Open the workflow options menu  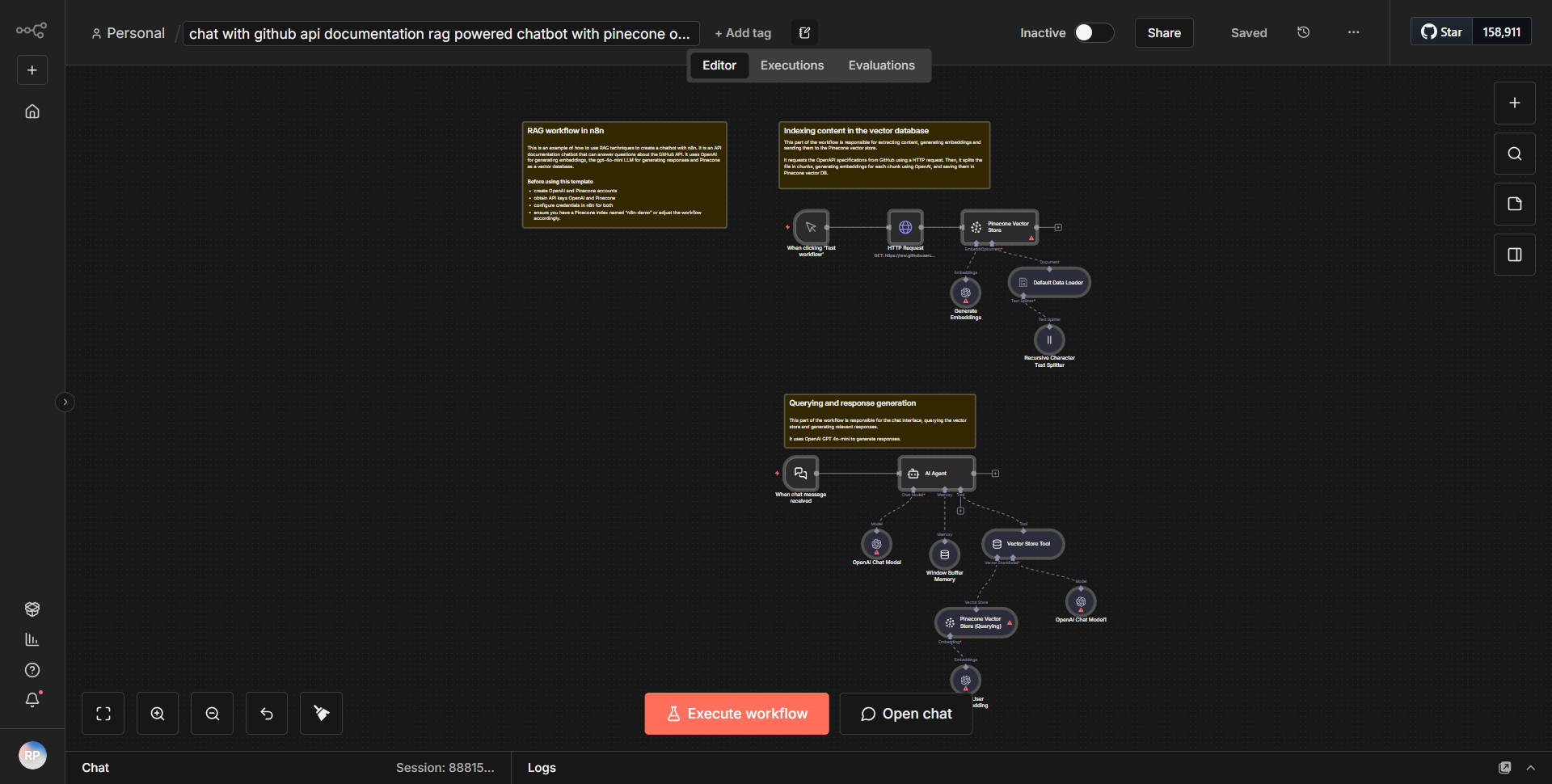1353,32
